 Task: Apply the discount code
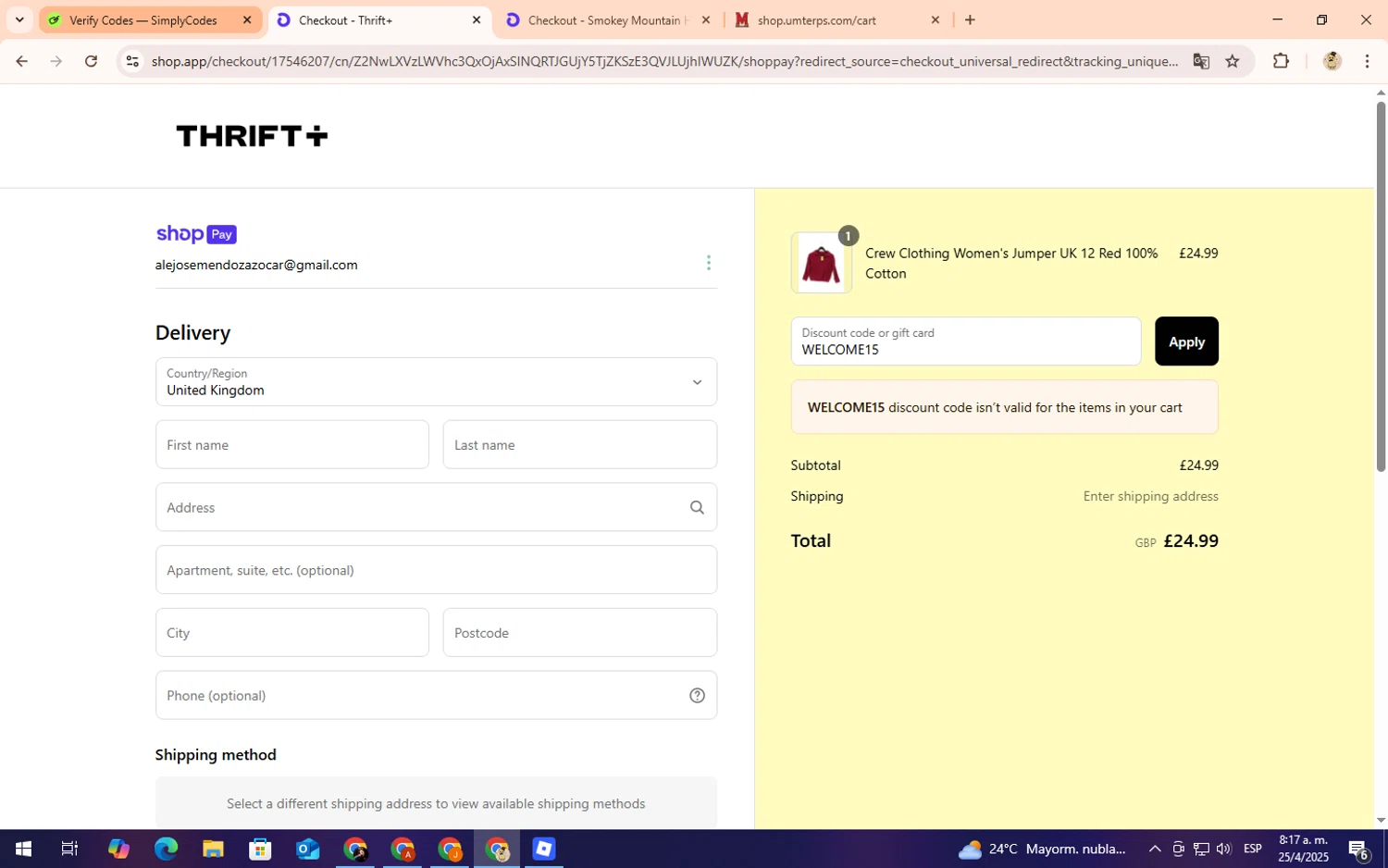click(1186, 341)
